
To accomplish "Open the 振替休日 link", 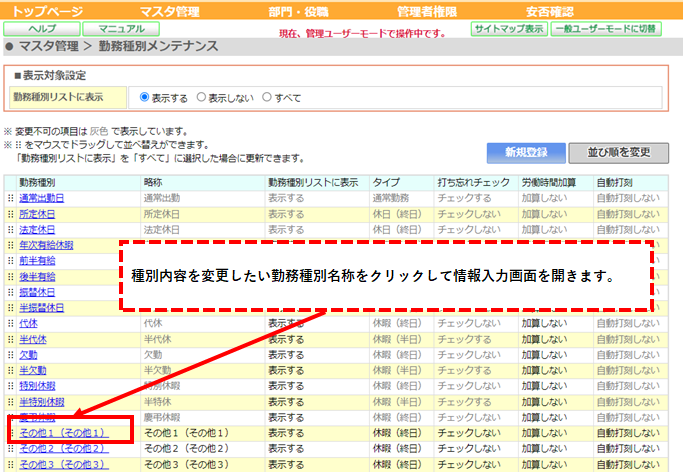I will point(37,292).
